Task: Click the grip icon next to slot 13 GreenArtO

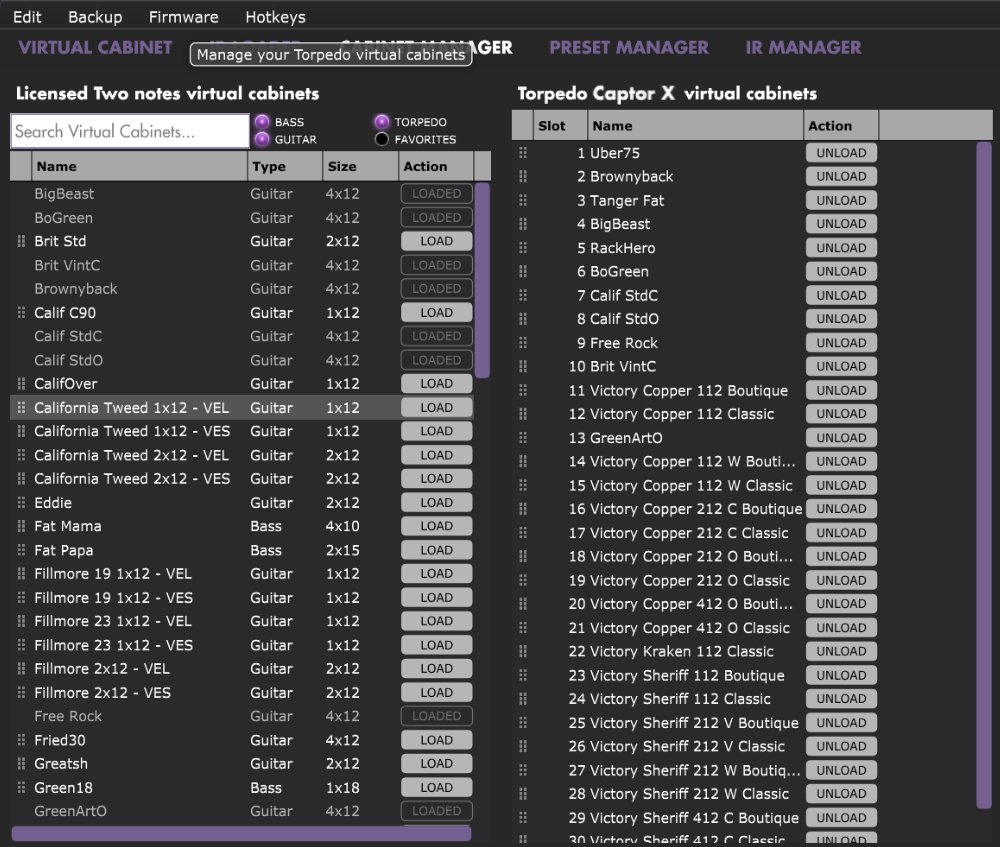Action: tap(522, 438)
